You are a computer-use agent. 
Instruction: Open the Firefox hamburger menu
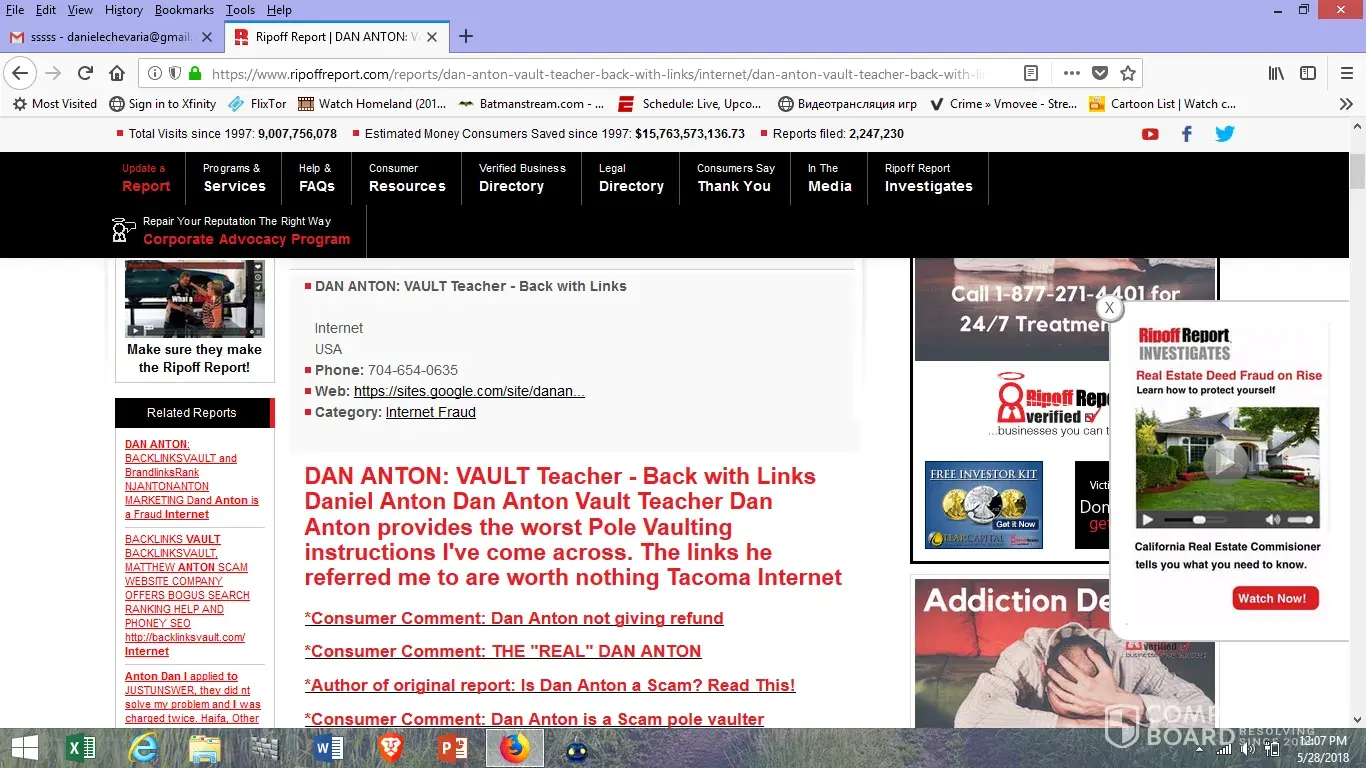(x=1346, y=73)
